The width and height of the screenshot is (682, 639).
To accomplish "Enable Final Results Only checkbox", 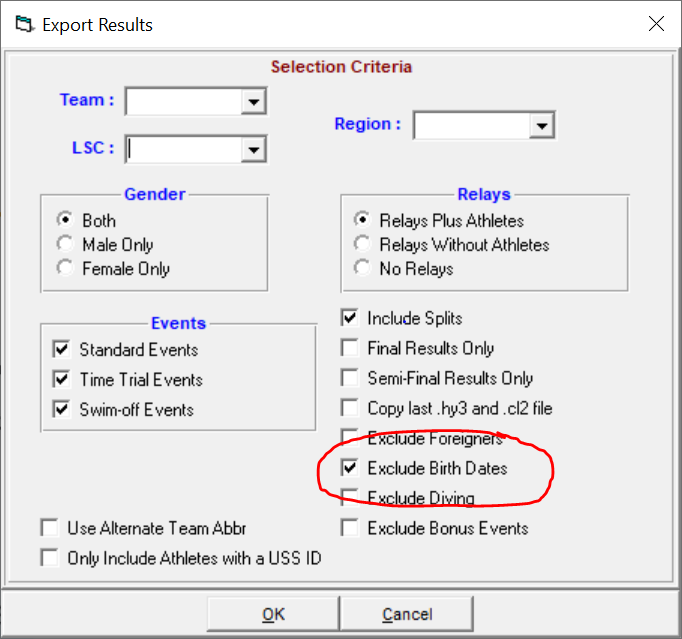I will 350,348.
